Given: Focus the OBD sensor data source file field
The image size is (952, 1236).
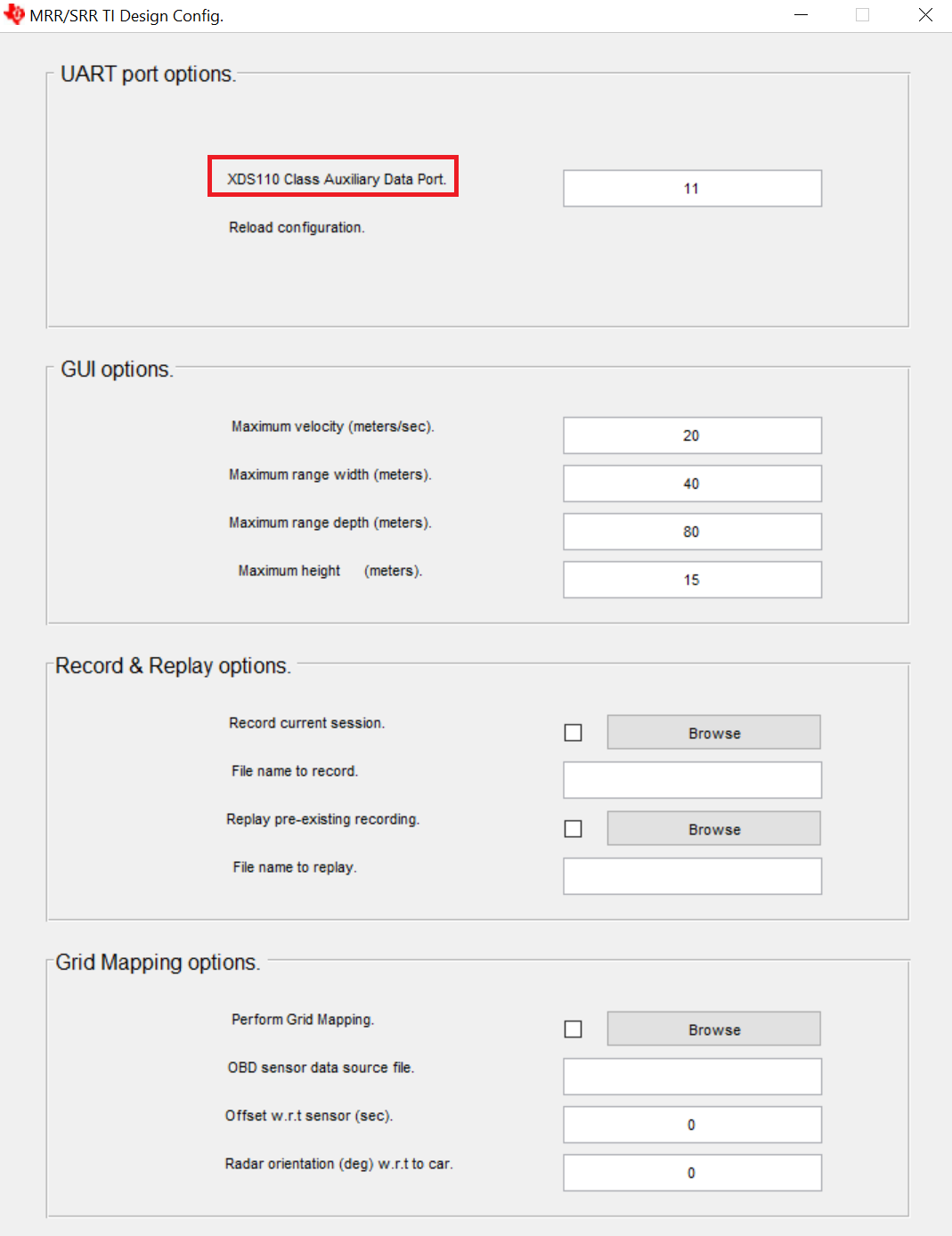Looking at the screenshot, I should pyautogui.click(x=692, y=1077).
